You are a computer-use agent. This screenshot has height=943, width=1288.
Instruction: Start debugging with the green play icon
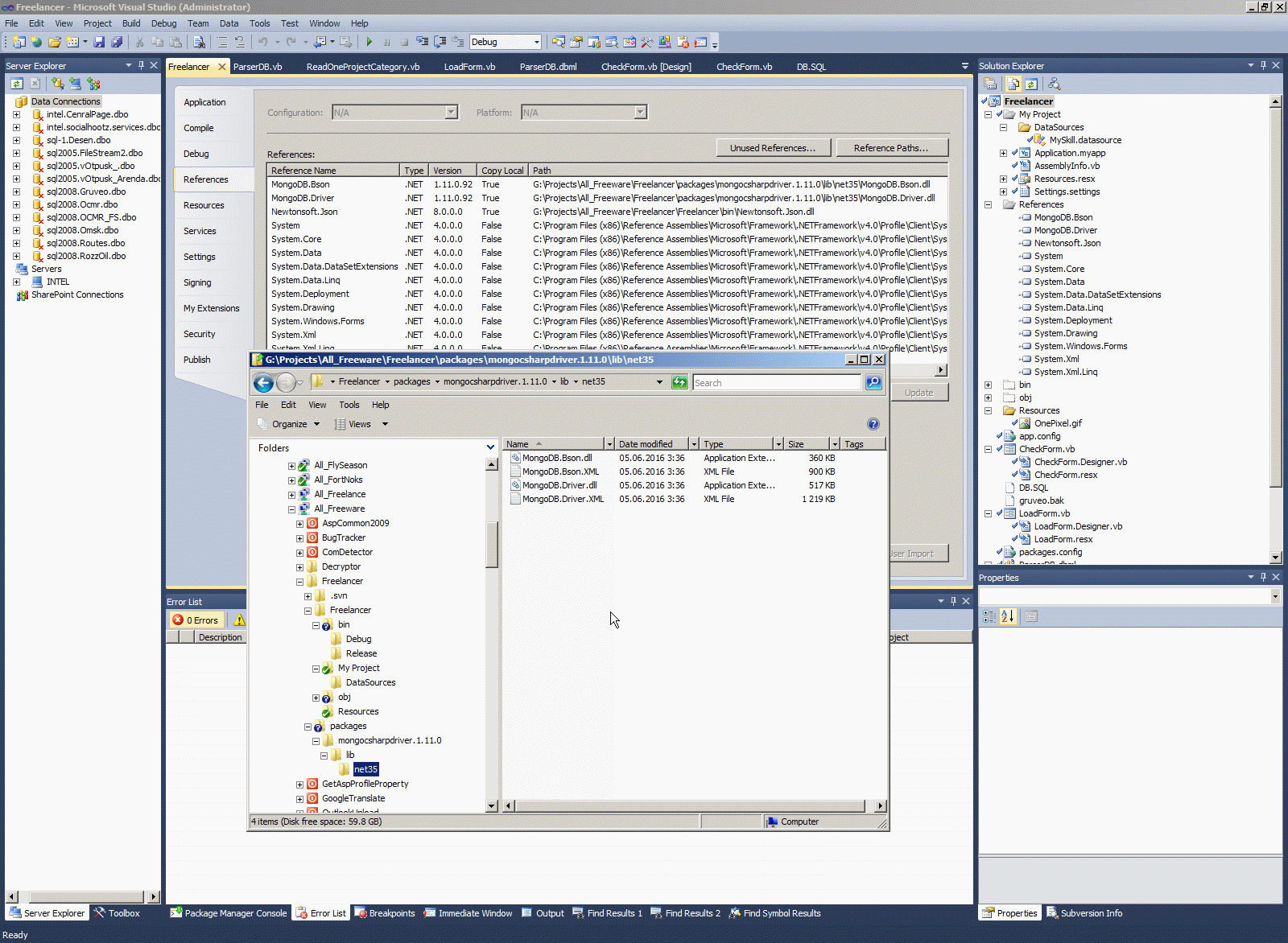pos(369,42)
